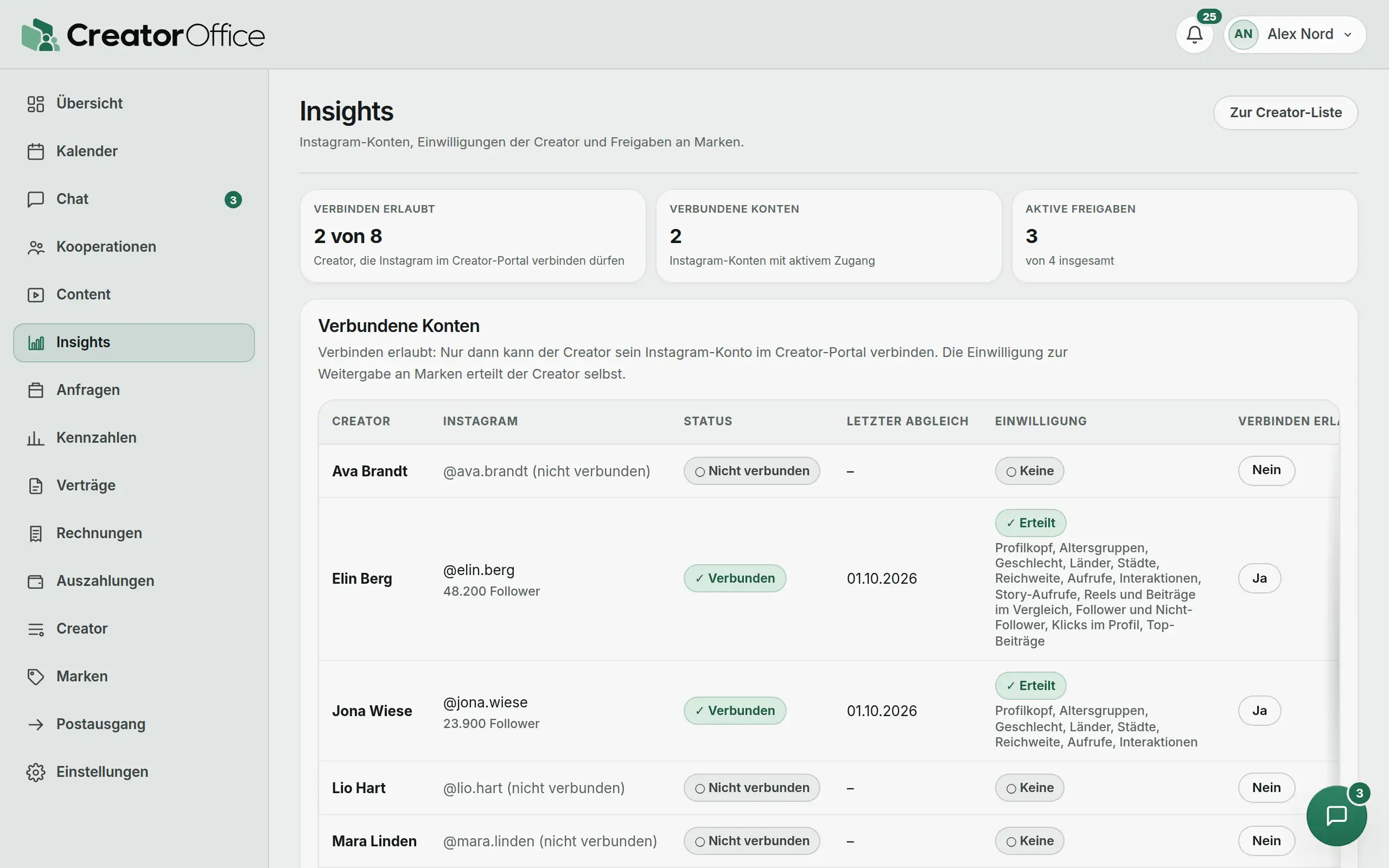Click the Keine consent badge for Lio Hart

[x=1029, y=788]
